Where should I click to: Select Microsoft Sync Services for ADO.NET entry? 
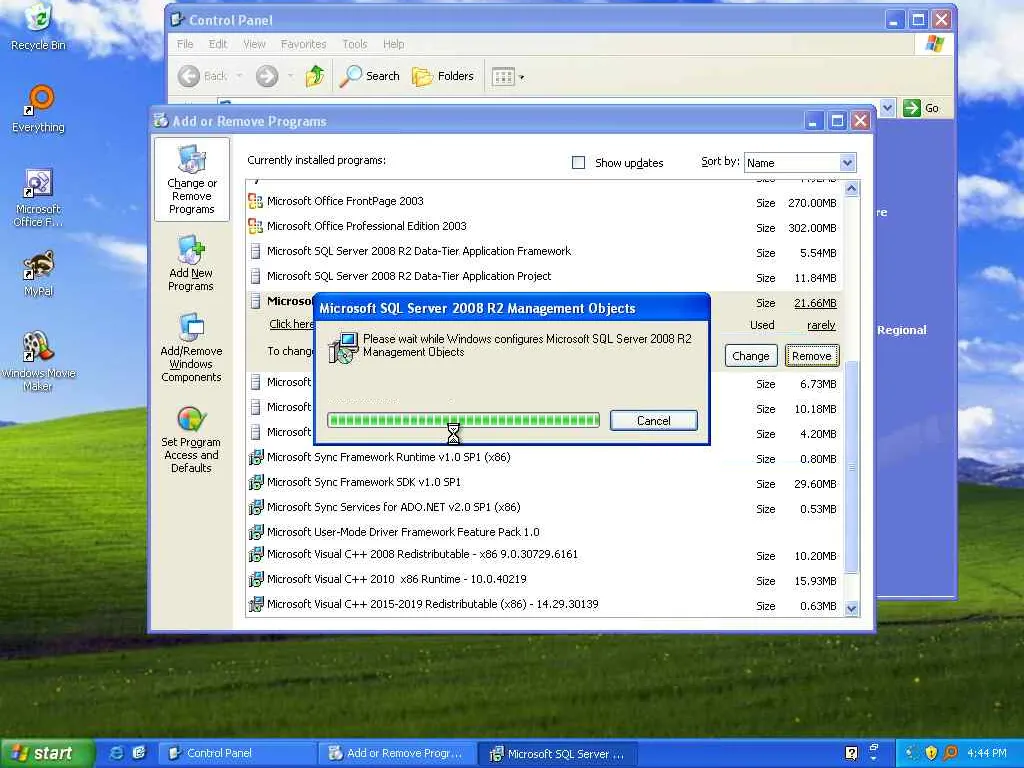pos(544,507)
